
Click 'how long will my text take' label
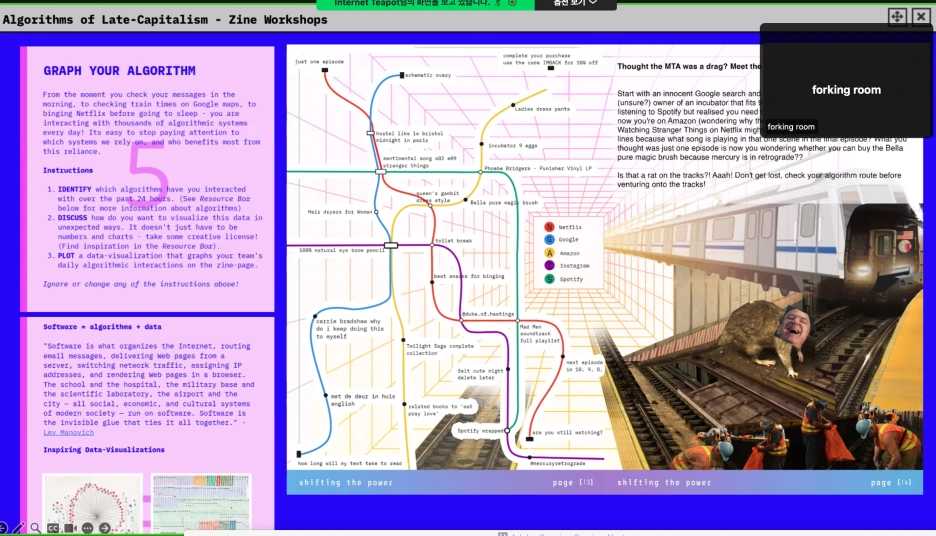pyautogui.click(x=350, y=463)
